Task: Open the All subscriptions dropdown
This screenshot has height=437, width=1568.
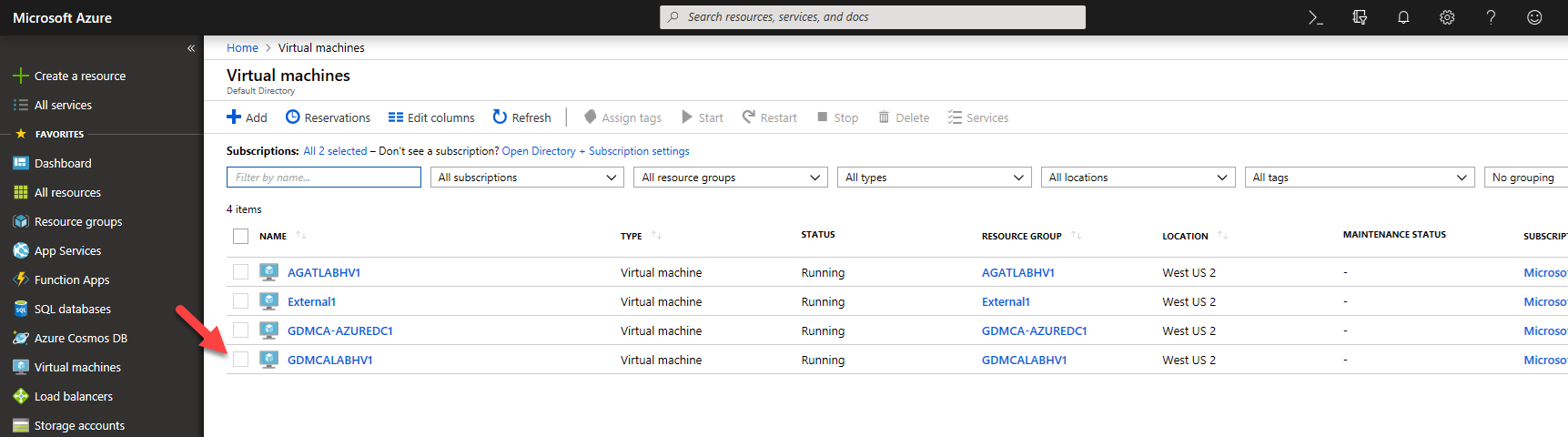Action: [x=527, y=178]
